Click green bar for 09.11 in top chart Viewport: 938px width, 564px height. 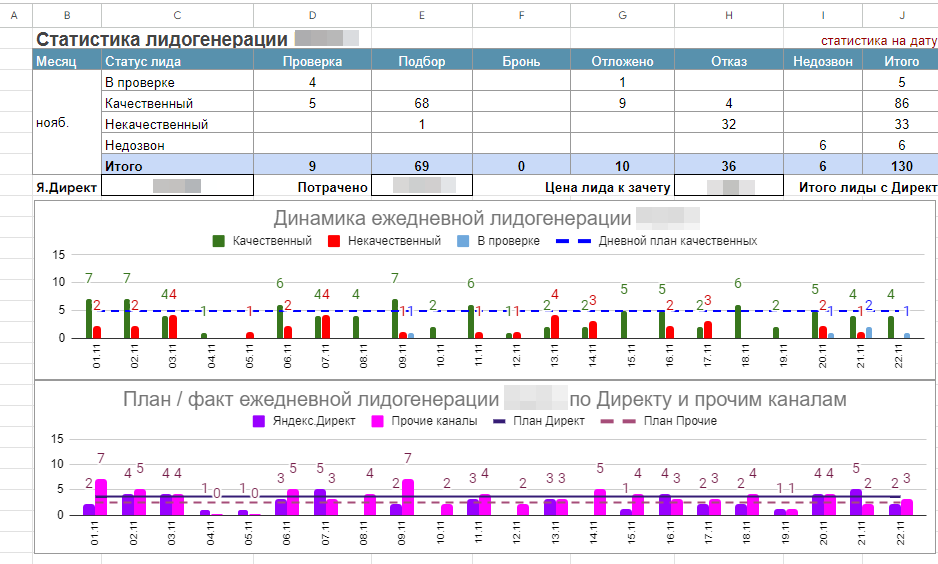point(395,319)
